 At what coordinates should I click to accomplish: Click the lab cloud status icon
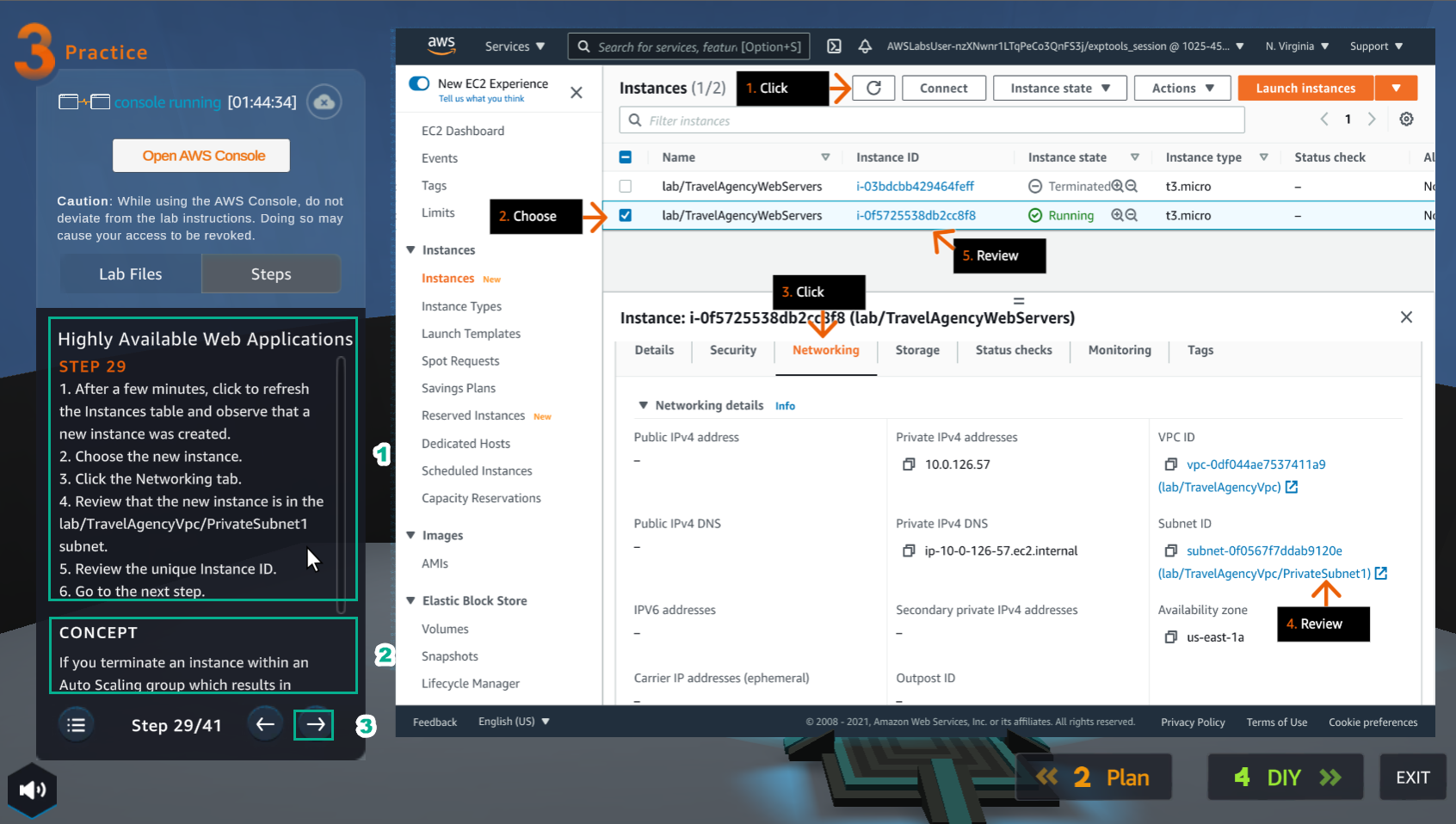coord(324,102)
